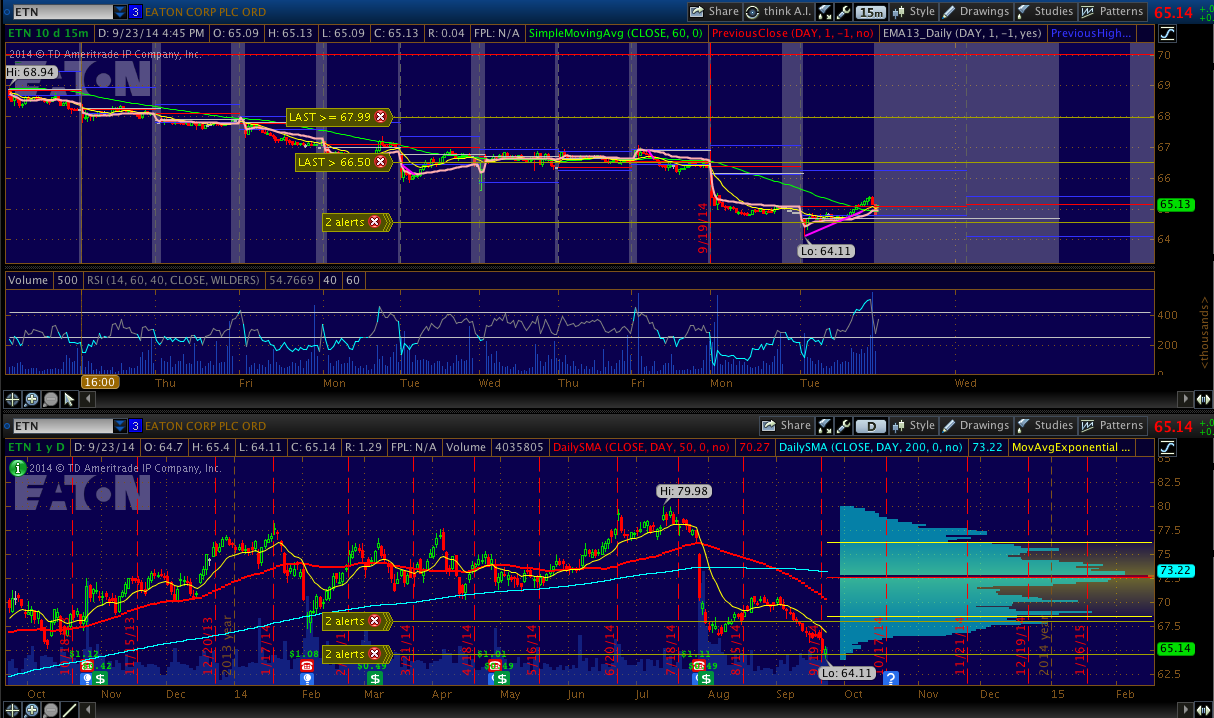The image size is (1214, 718).
Task: Toggle the bottom chart's price axis scale icon
Action: click(x=1168, y=447)
